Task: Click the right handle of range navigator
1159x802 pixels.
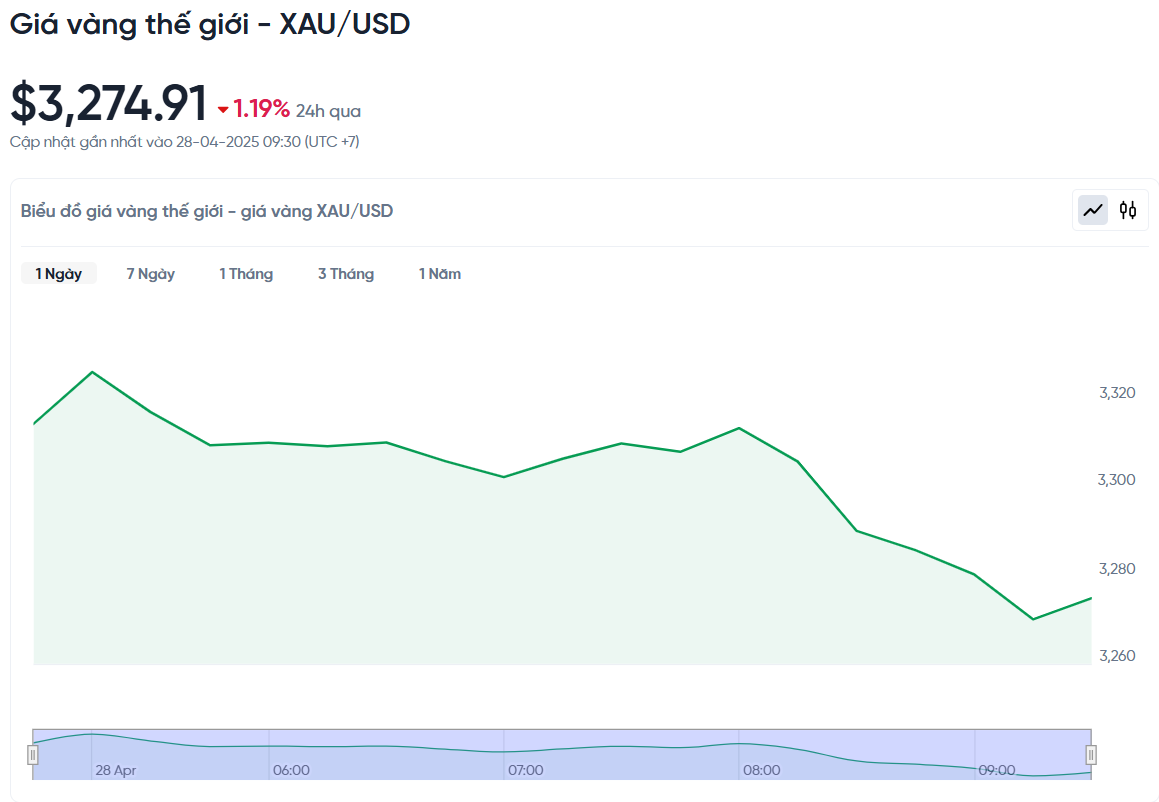Action: point(1091,754)
